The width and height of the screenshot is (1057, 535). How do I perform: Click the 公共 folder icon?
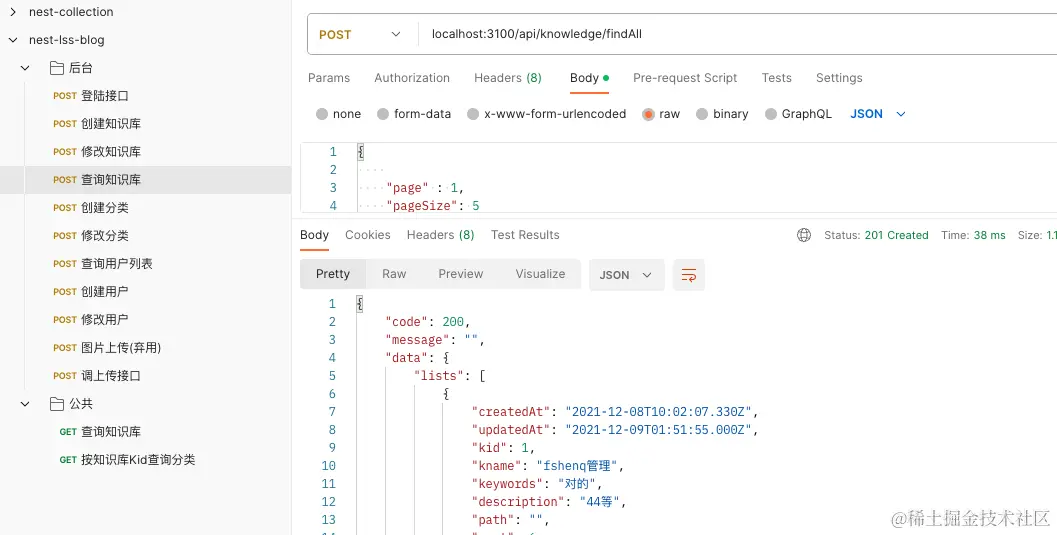coord(57,404)
